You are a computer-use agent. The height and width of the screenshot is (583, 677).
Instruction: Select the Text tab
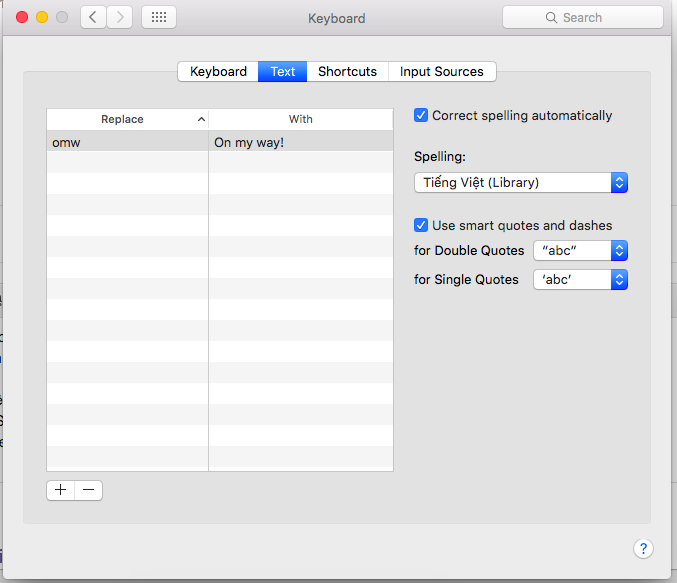click(283, 71)
